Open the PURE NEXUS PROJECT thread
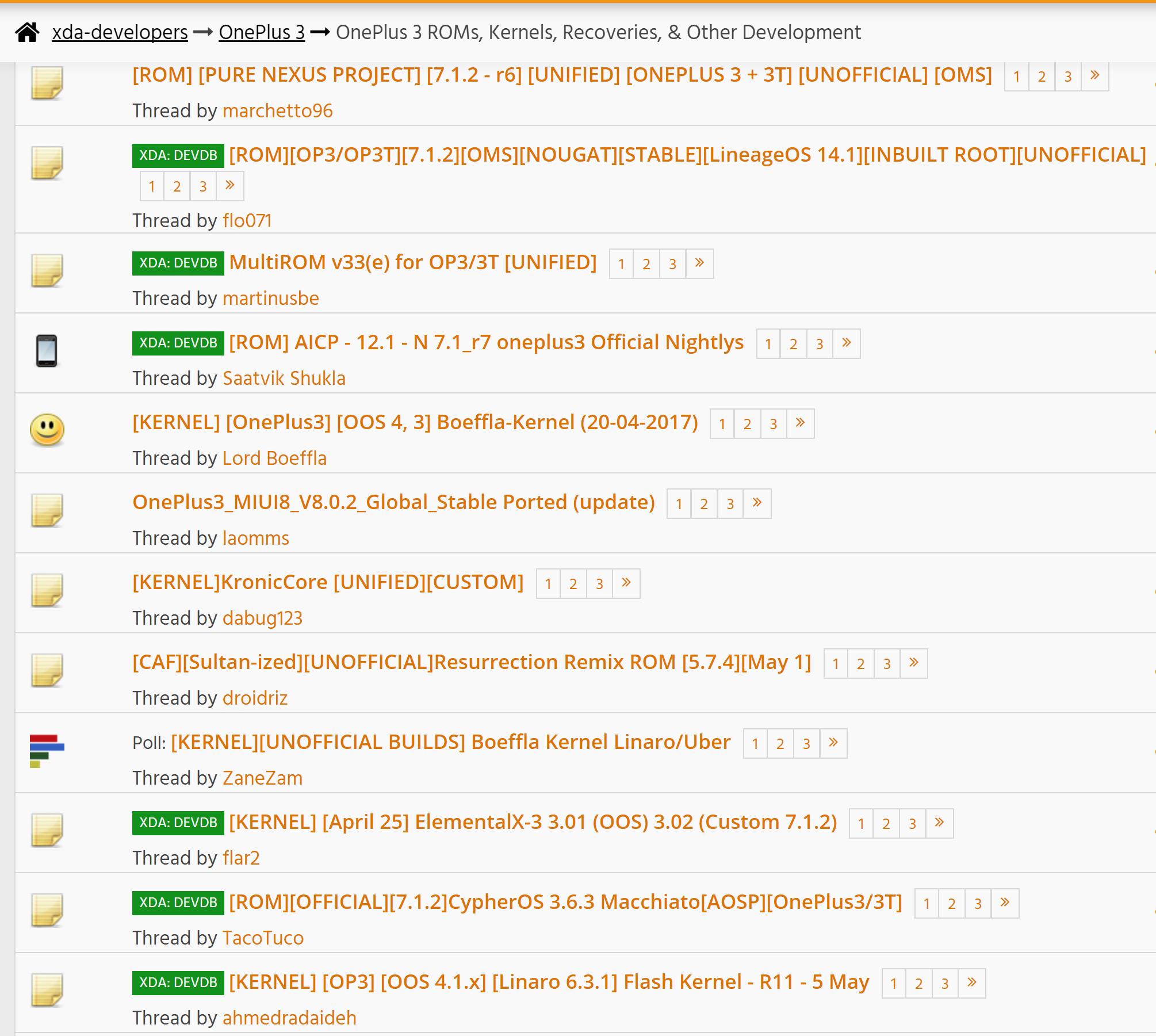1156x1036 pixels. (562, 75)
